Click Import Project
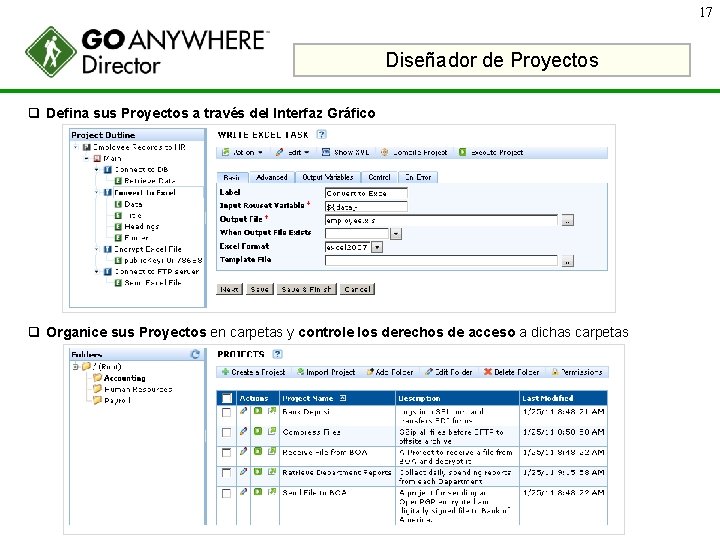720x540 pixels. (326, 372)
